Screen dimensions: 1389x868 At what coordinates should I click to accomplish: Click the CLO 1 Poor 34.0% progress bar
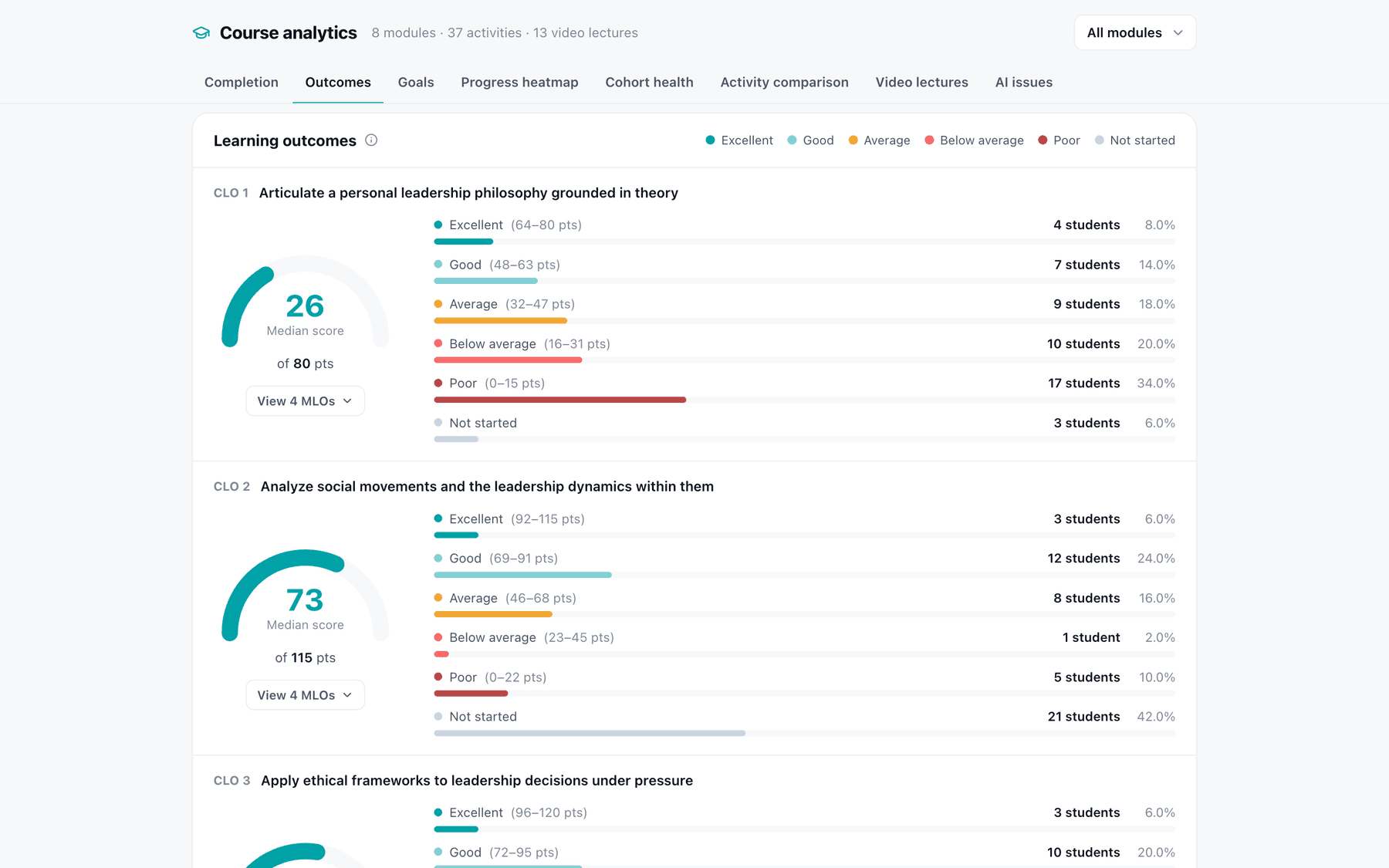click(x=804, y=400)
